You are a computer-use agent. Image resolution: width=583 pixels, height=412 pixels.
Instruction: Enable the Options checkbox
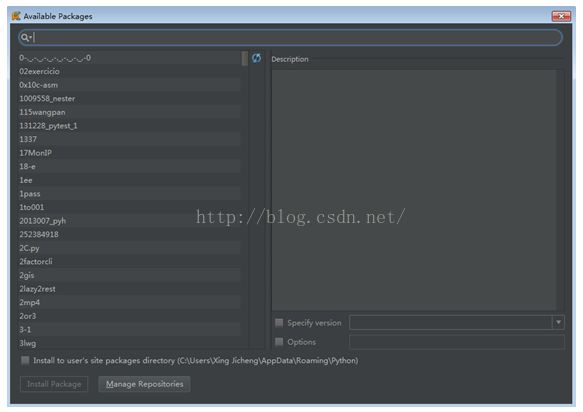(x=279, y=342)
